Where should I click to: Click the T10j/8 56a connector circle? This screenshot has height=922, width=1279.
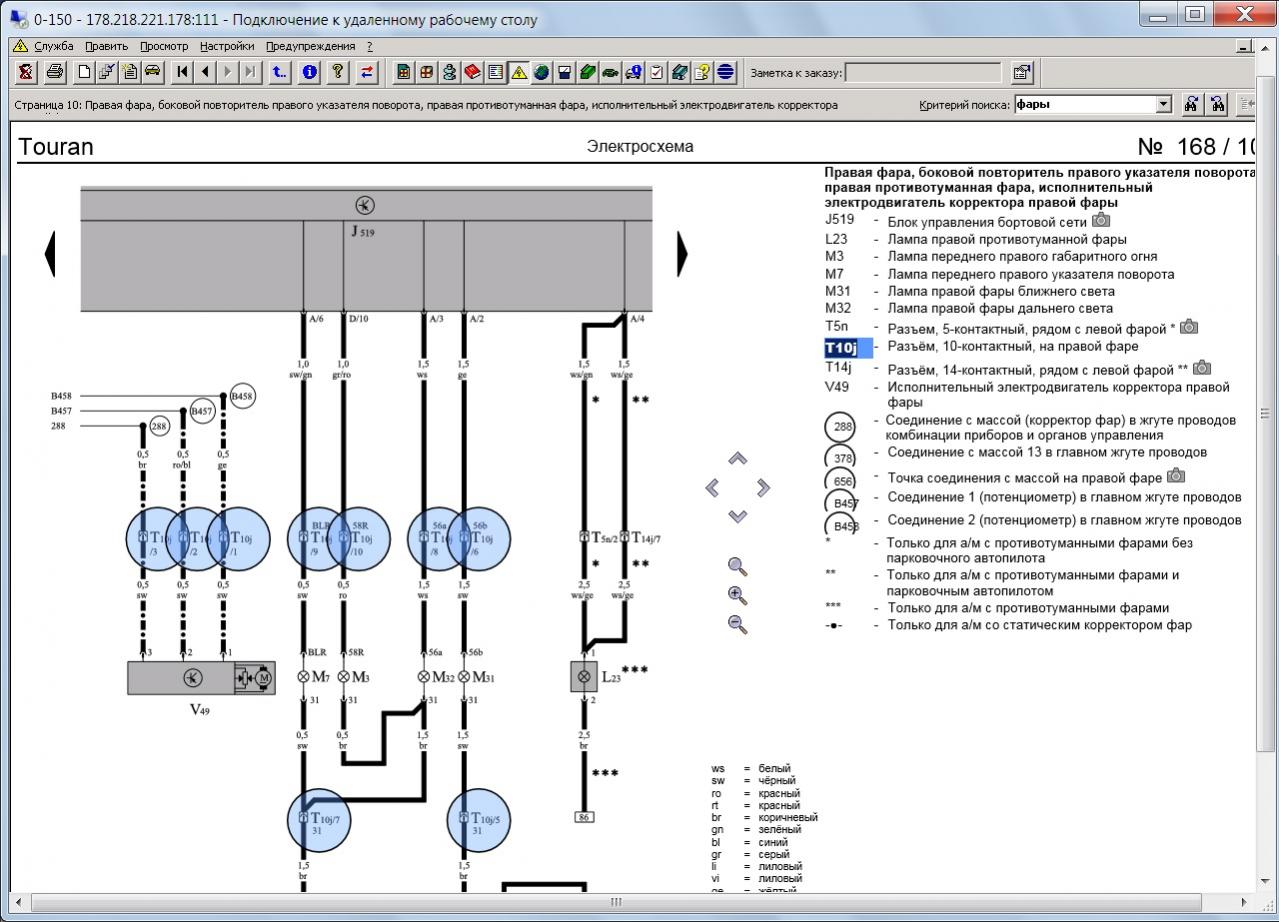(x=439, y=538)
